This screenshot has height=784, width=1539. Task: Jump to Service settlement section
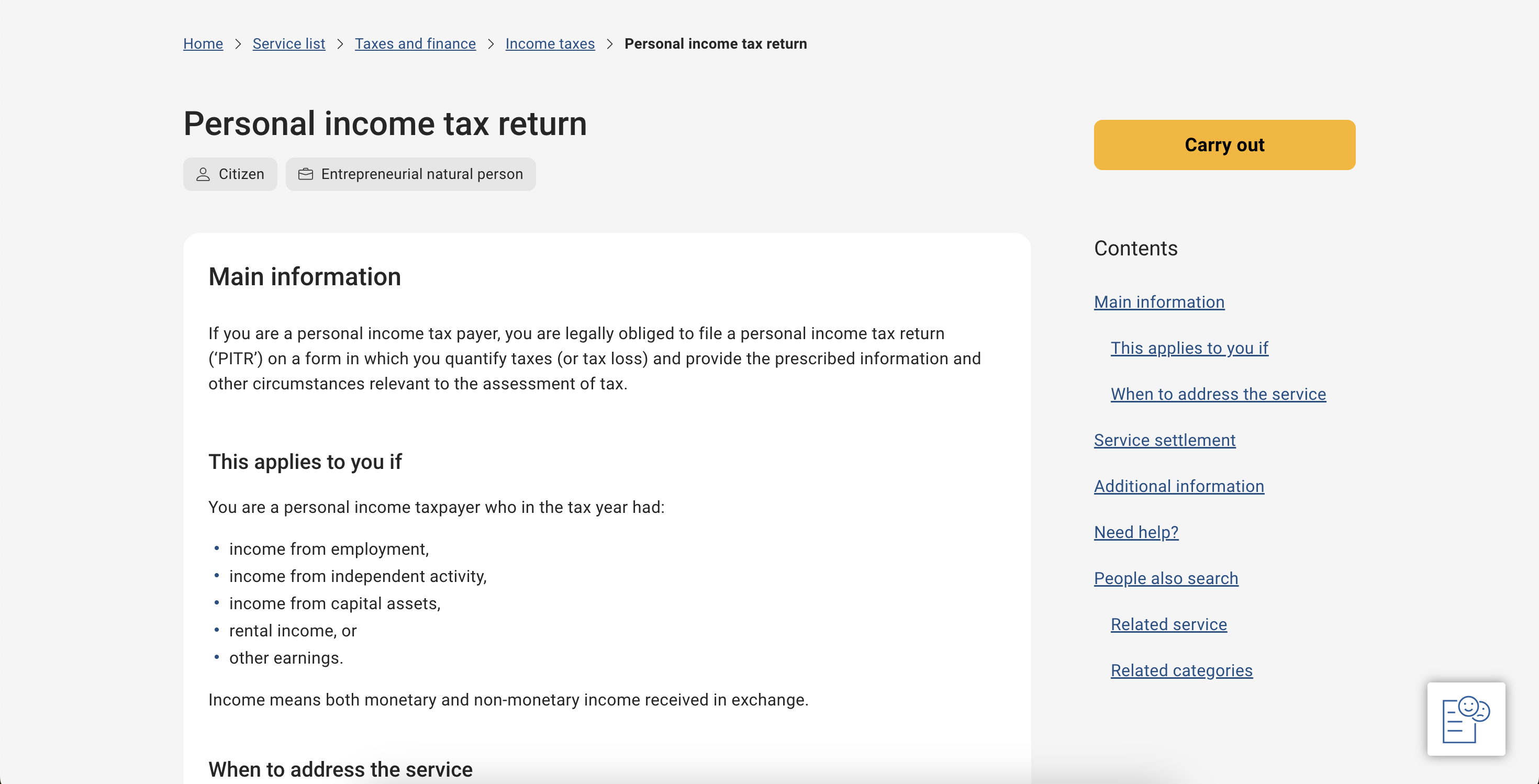pos(1164,440)
